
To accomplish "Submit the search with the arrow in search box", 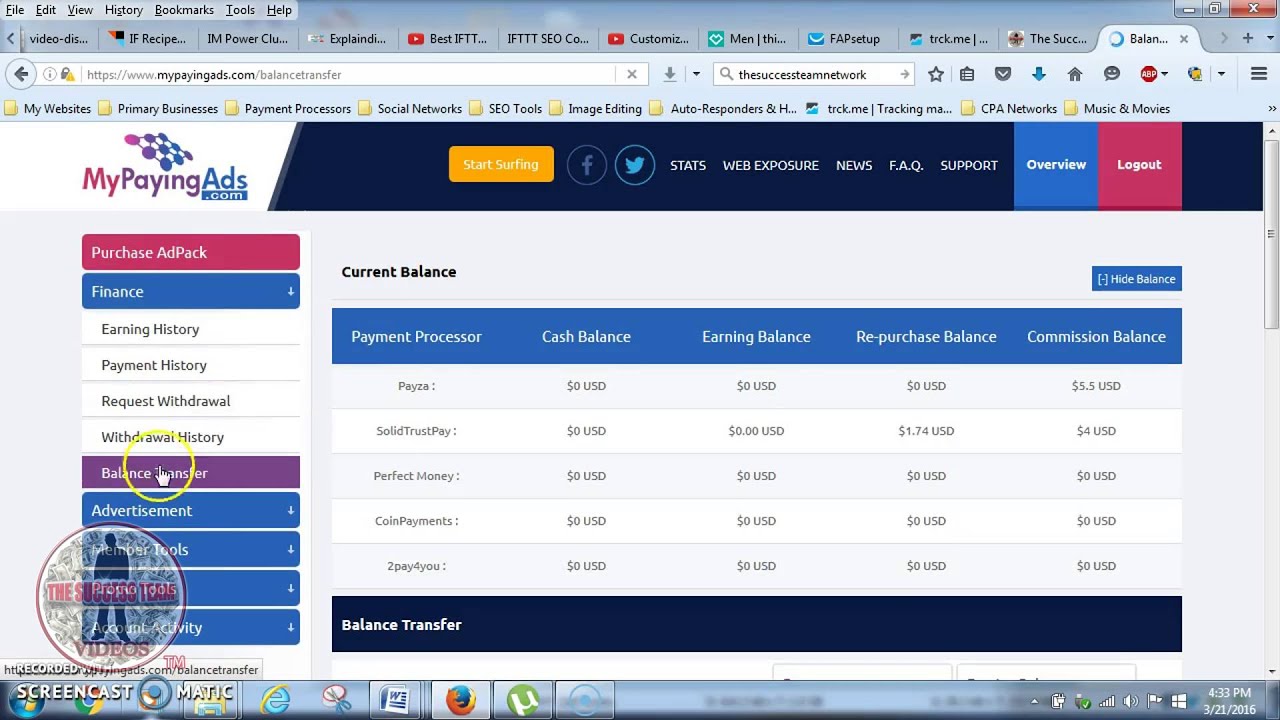I will [904, 74].
